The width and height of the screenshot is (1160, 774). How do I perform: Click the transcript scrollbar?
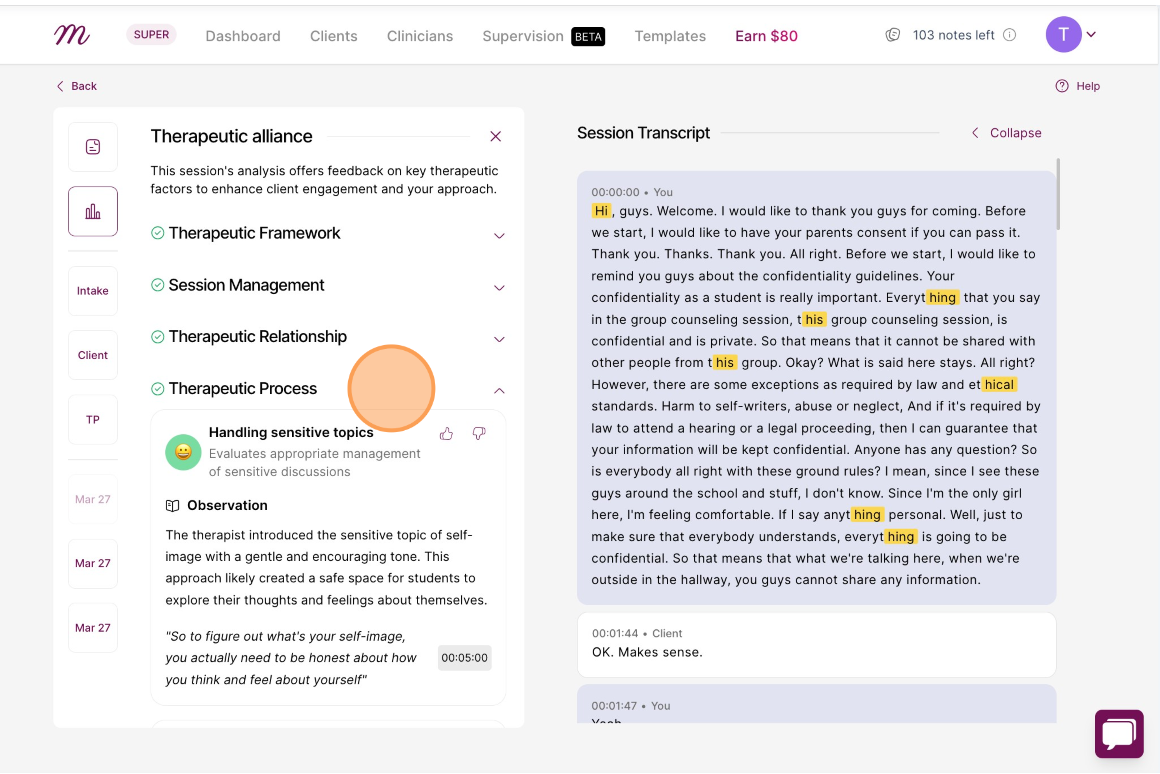(x=1059, y=194)
